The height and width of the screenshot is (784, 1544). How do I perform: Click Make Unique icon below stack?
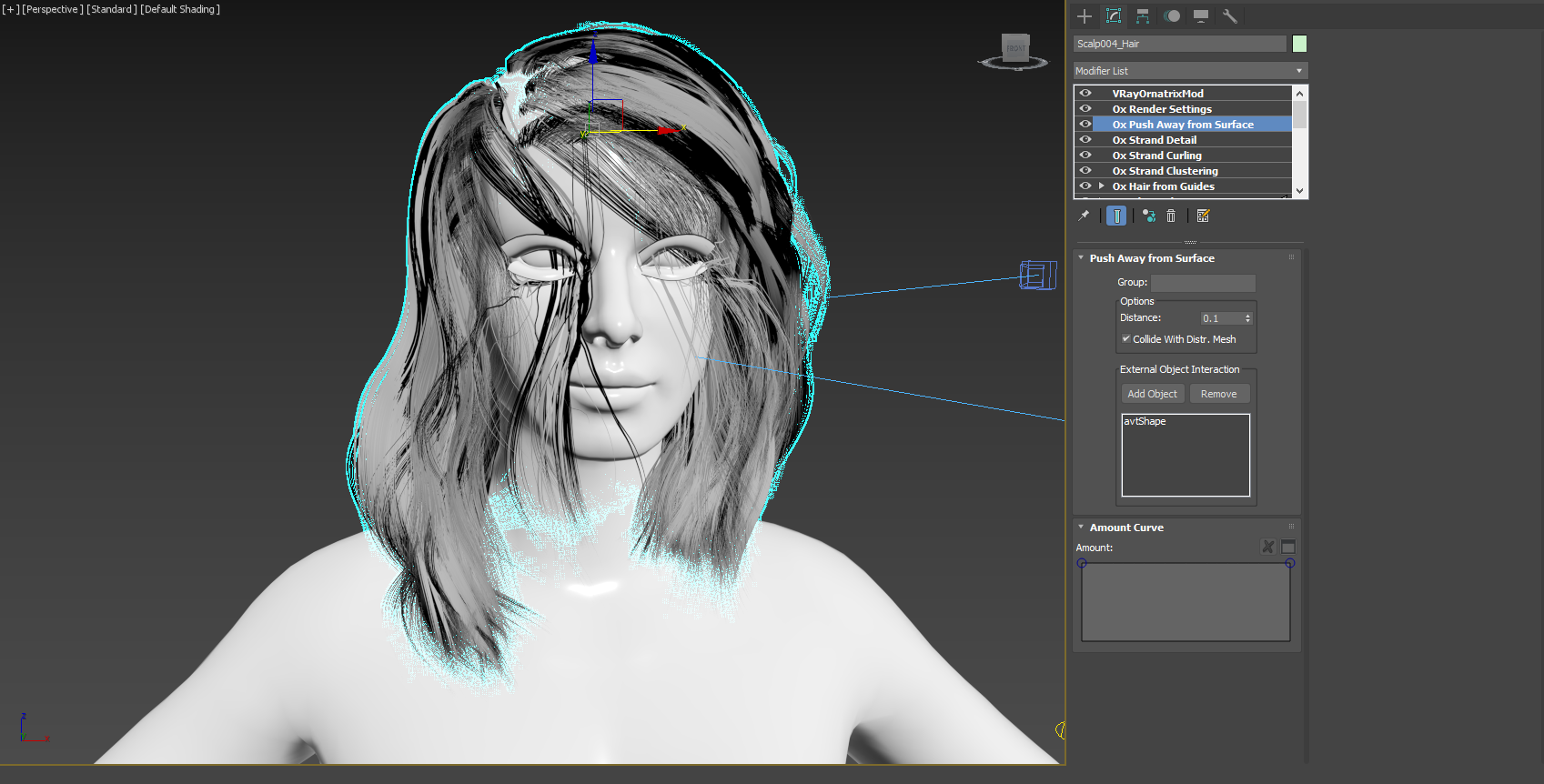point(1149,216)
